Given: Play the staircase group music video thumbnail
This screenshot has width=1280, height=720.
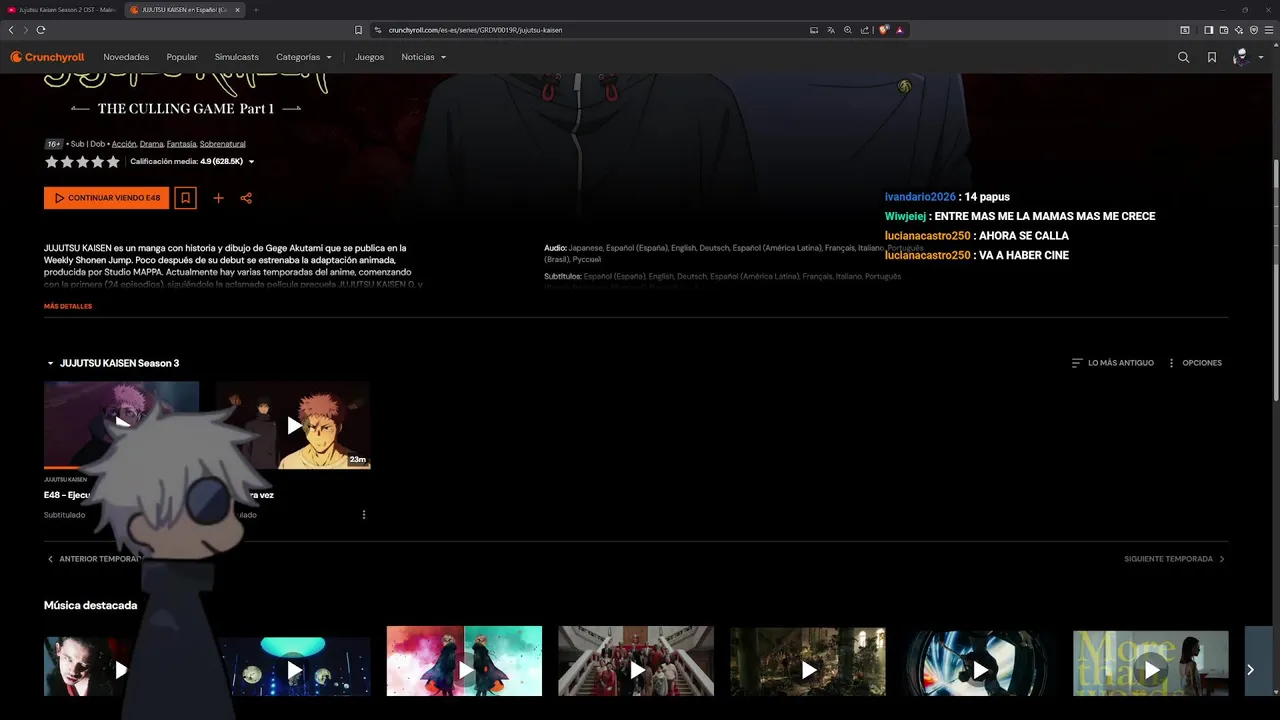Looking at the screenshot, I should (x=636, y=661).
